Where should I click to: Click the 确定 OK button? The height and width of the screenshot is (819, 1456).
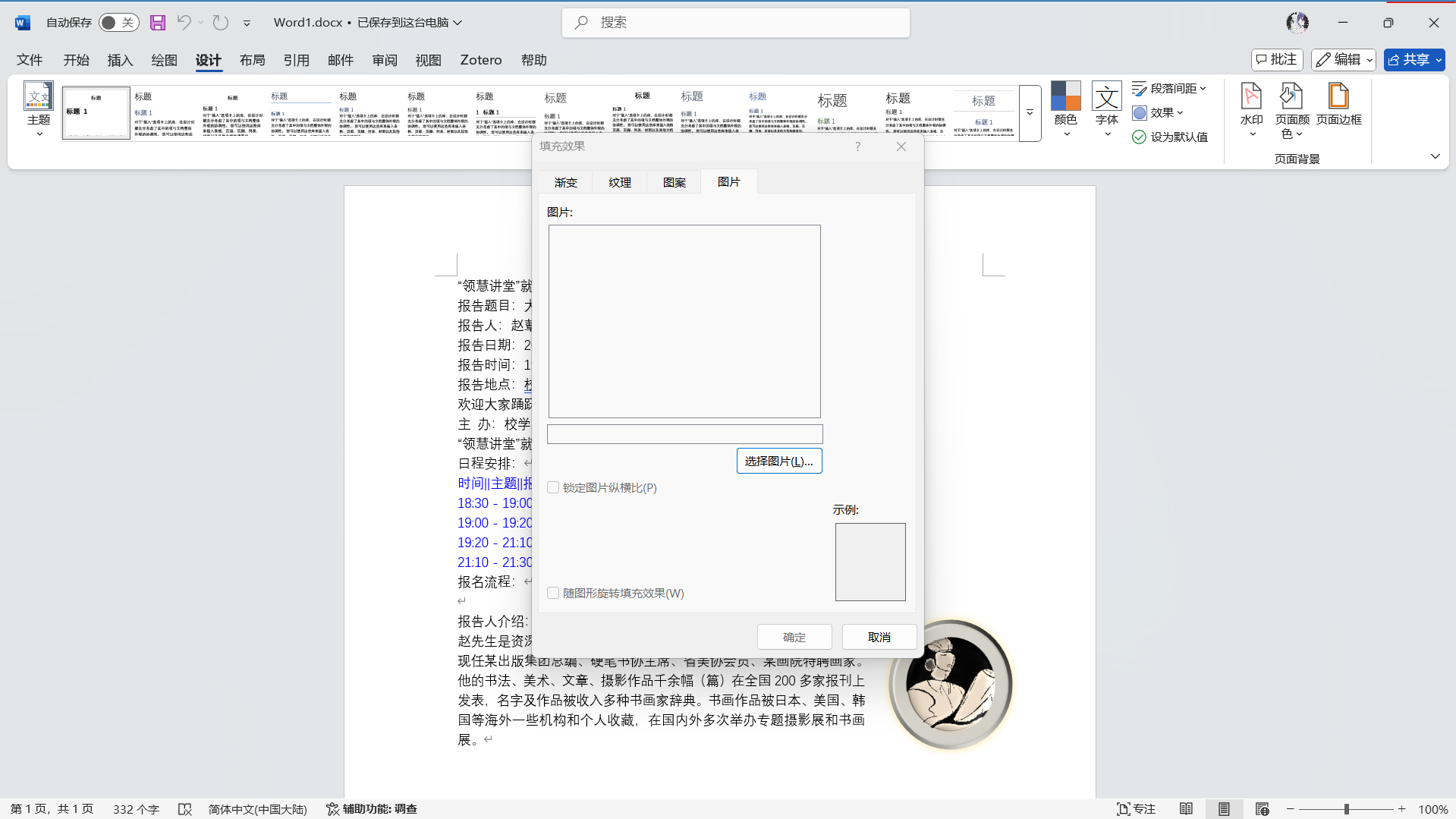(x=794, y=637)
